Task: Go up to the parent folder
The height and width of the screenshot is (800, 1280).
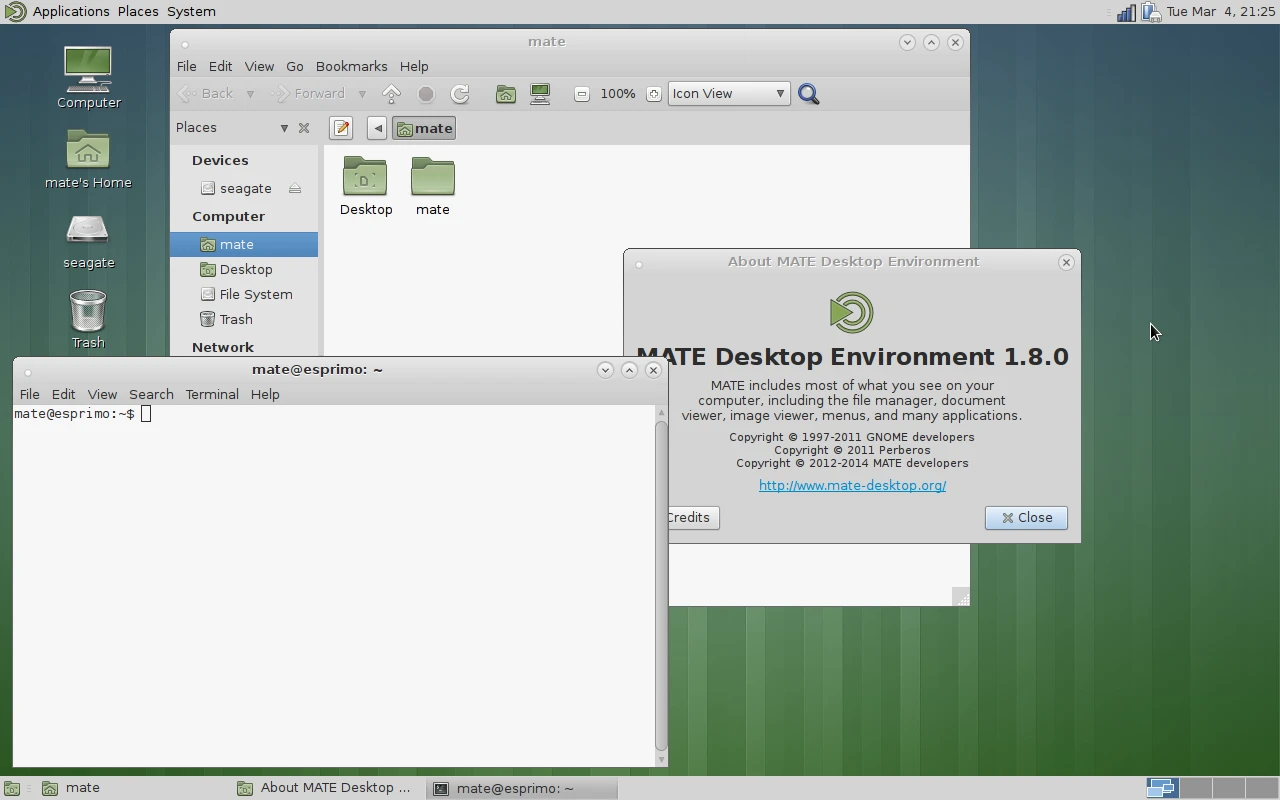Action: click(x=392, y=94)
